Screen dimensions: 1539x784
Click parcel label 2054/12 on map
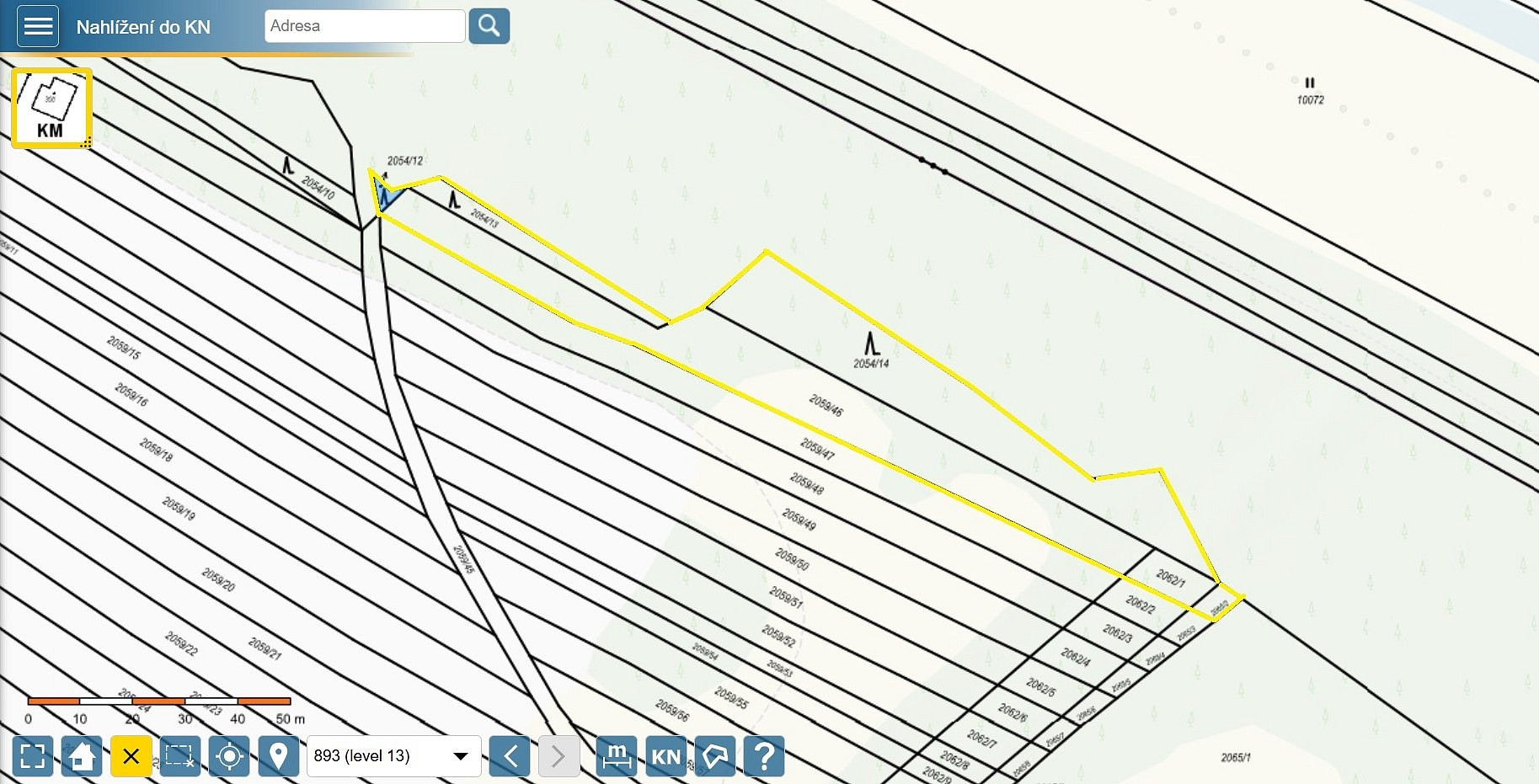click(x=405, y=161)
